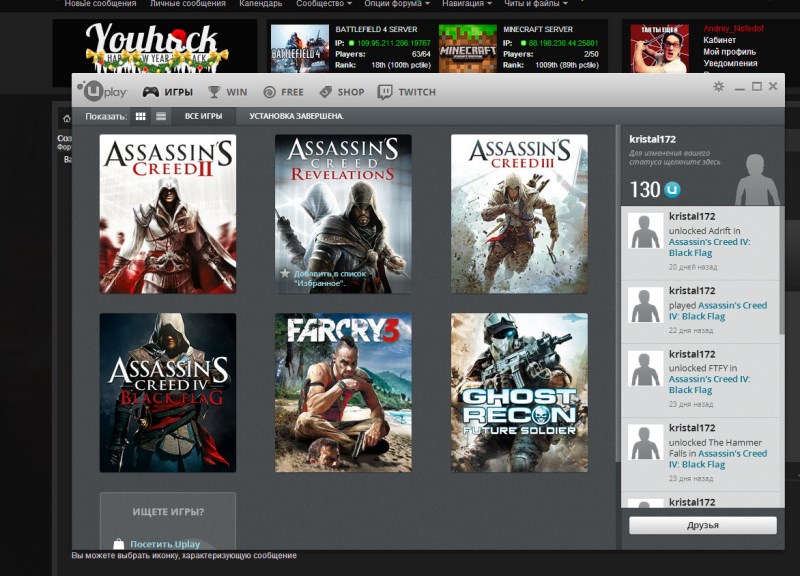Open Assassin's Creed Revelations game tile

pyautogui.click(x=343, y=214)
